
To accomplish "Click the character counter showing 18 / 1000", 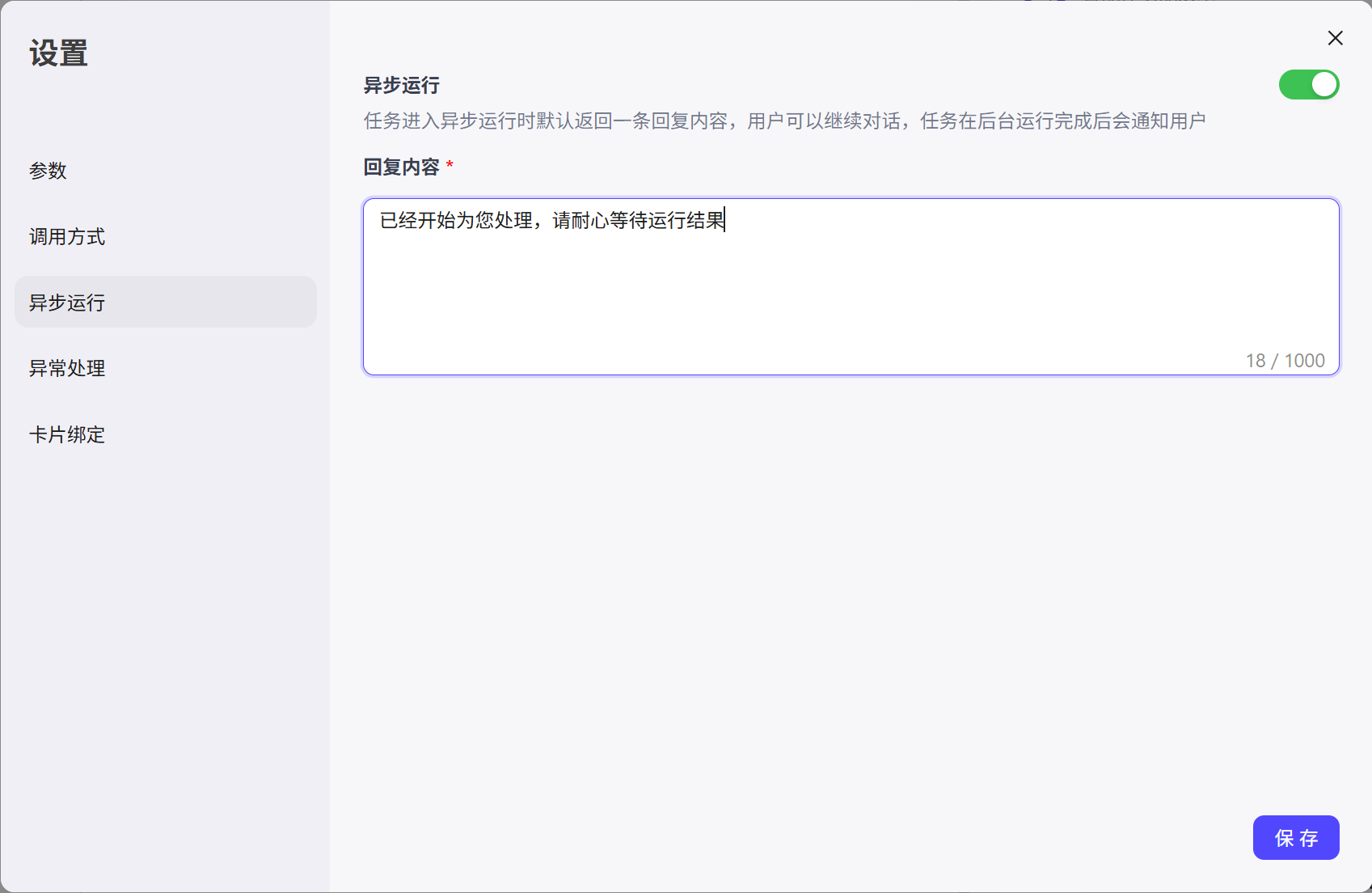I will [x=1285, y=360].
